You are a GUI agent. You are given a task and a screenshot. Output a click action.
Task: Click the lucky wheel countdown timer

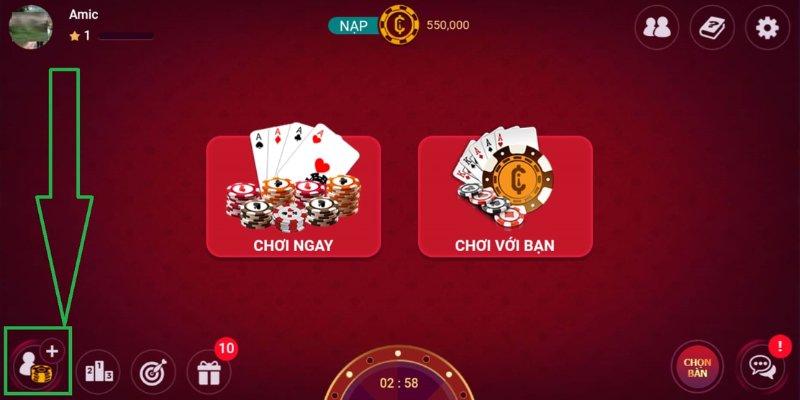[x=399, y=383]
